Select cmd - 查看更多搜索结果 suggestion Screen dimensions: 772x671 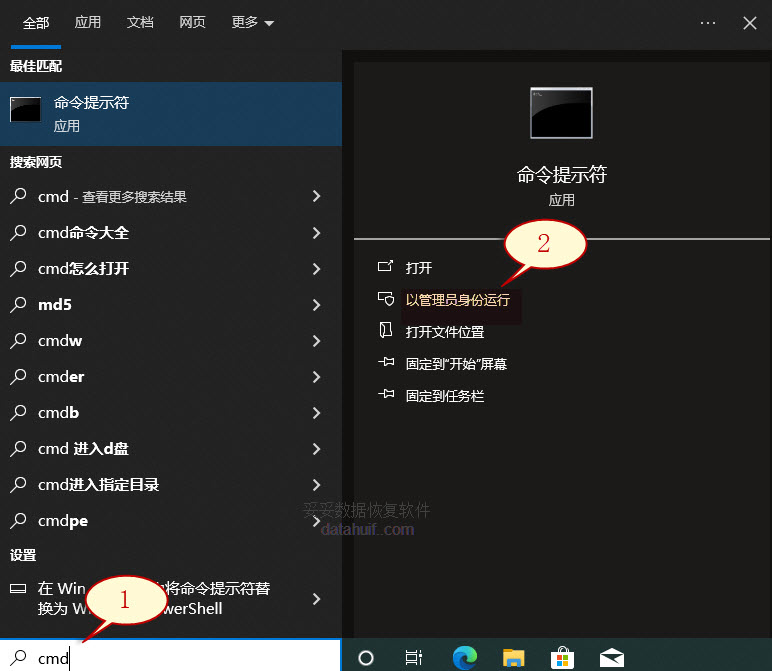(171, 196)
